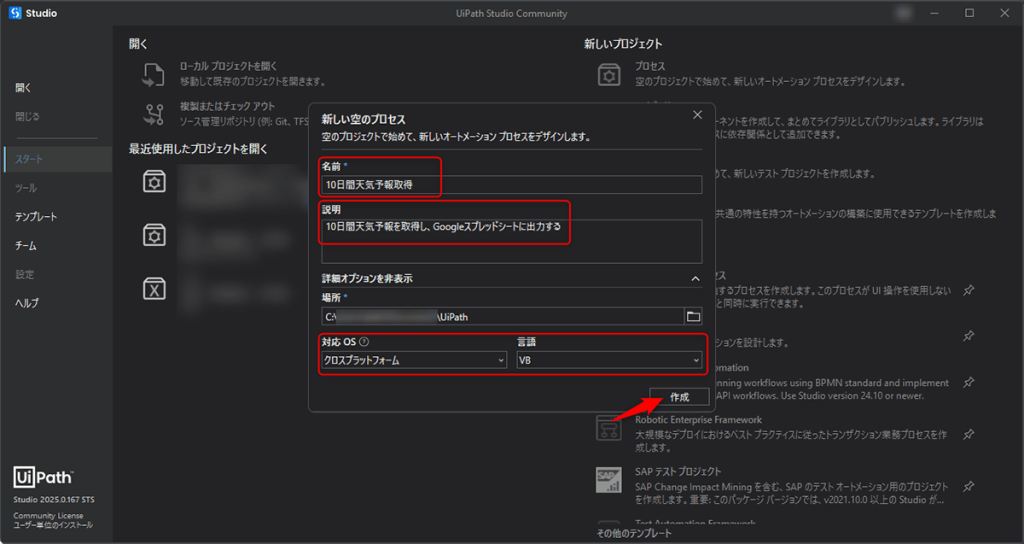Browse for folder with the 場所 folder icon
Image resolution: width=1024 pixels, height=544 pixels.
pyautogui.click(x=694, y=317)
